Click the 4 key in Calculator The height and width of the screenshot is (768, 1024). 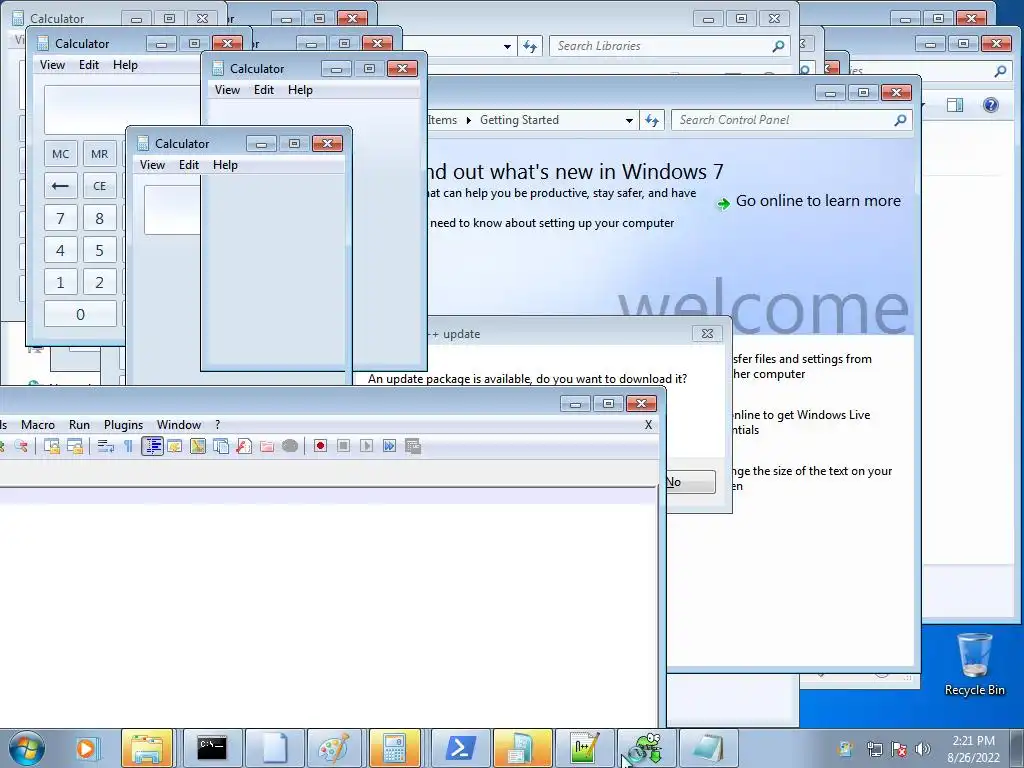pos(61,250)
